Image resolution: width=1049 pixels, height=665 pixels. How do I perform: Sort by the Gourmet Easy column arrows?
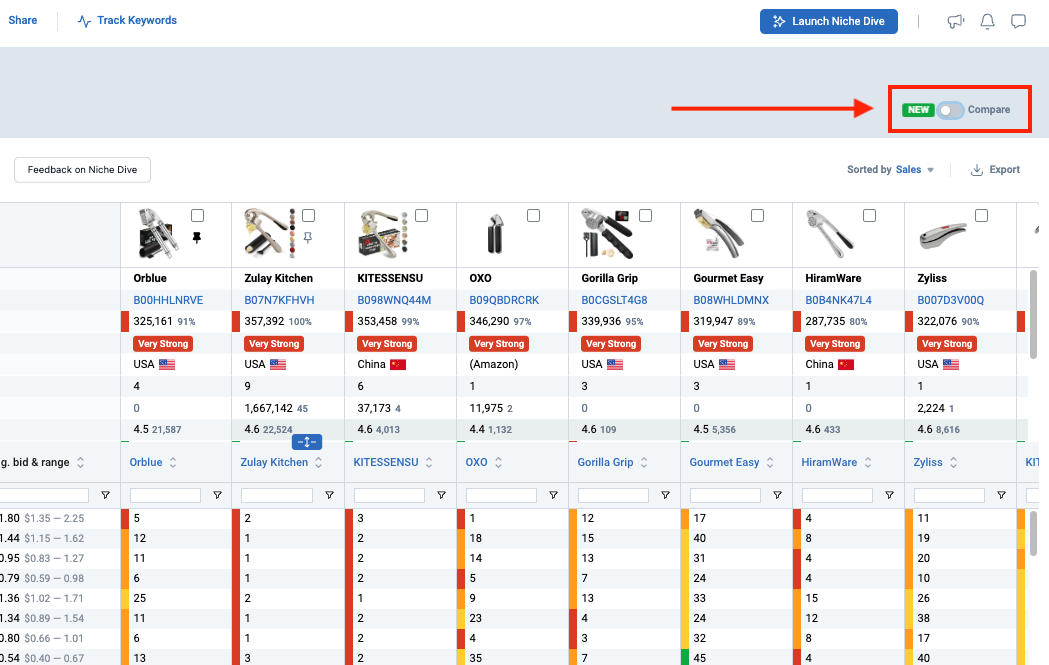pos(770,462)
